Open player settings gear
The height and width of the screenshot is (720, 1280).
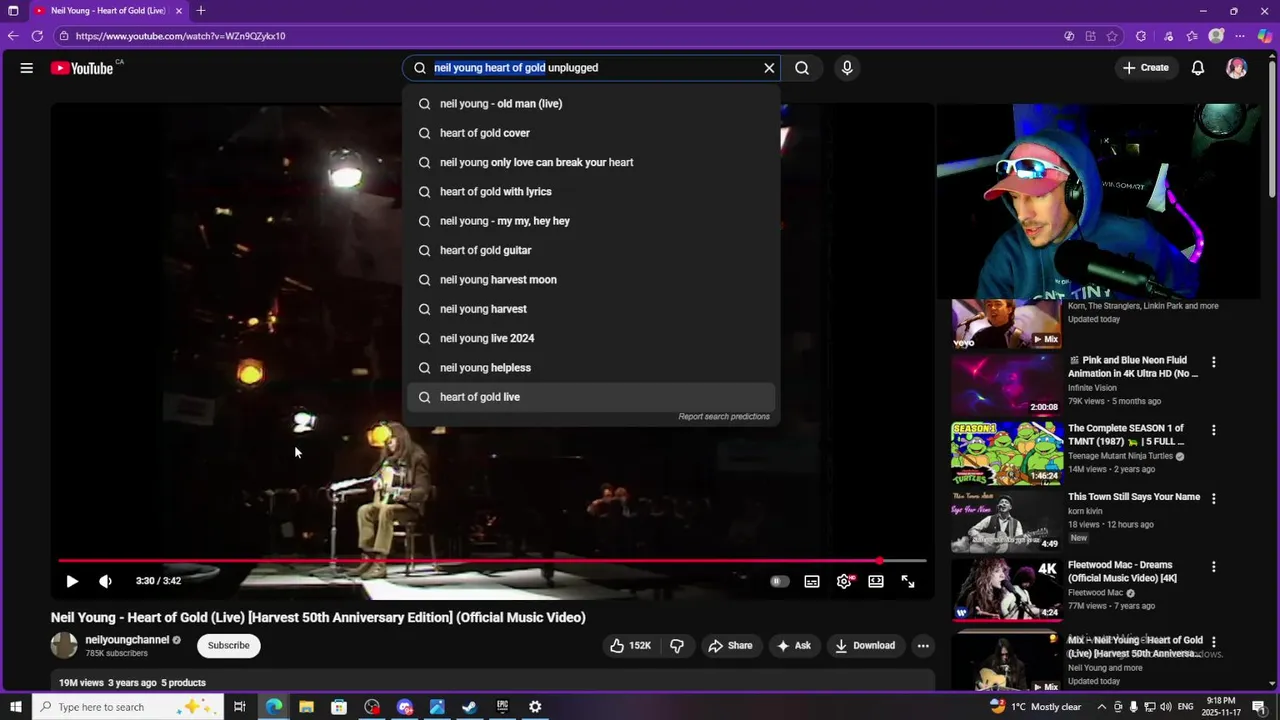(x=845, y=581)
